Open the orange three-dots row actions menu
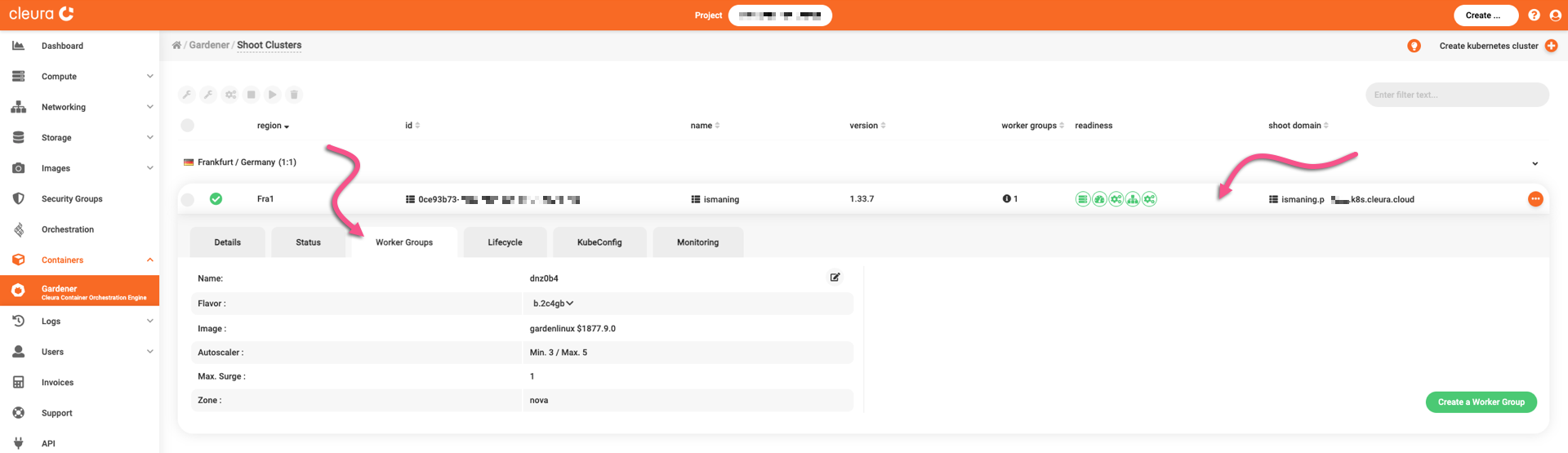The image size is (1568, 453). tap(1535, 199)
